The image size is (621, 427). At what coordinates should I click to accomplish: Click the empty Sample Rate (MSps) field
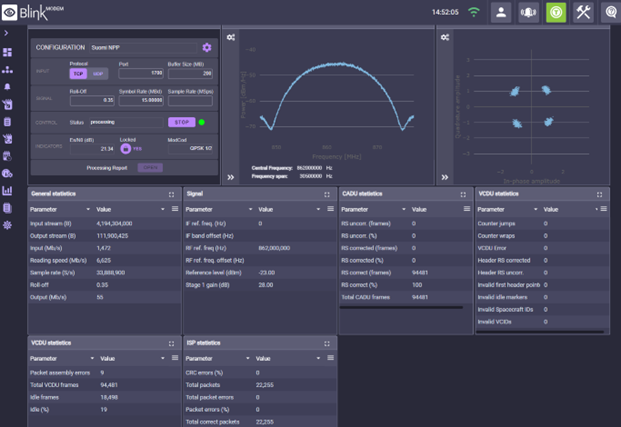click(190, 101)
